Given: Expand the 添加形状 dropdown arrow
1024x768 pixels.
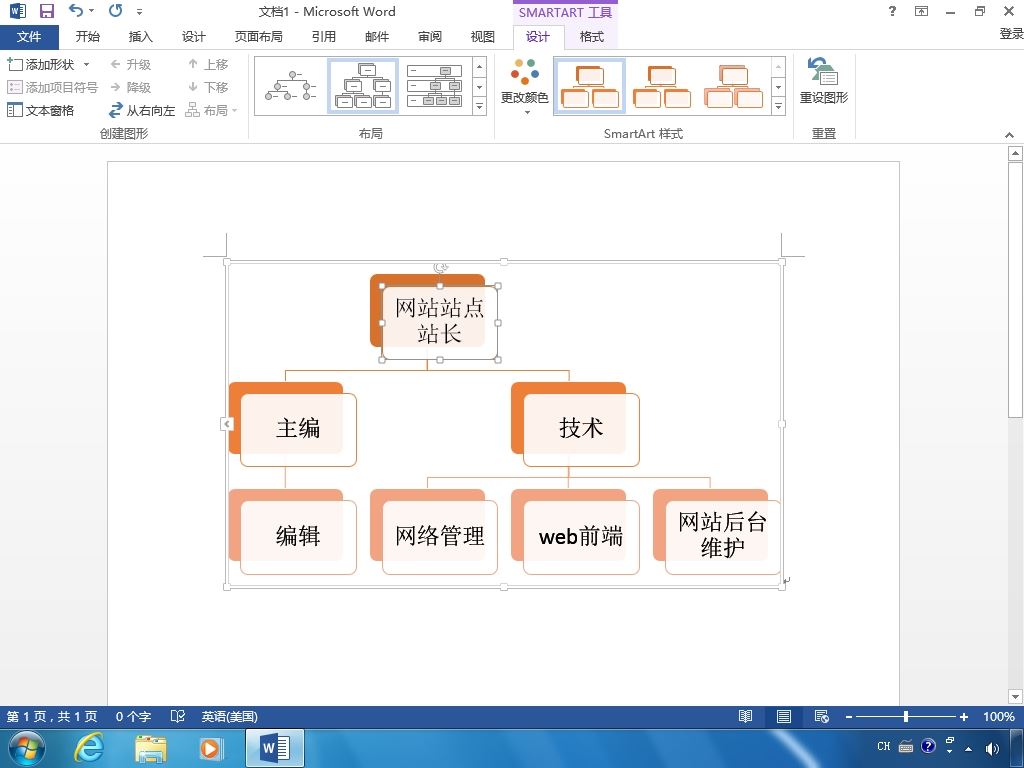Looking at the screenshot, I should coord(86,64).
